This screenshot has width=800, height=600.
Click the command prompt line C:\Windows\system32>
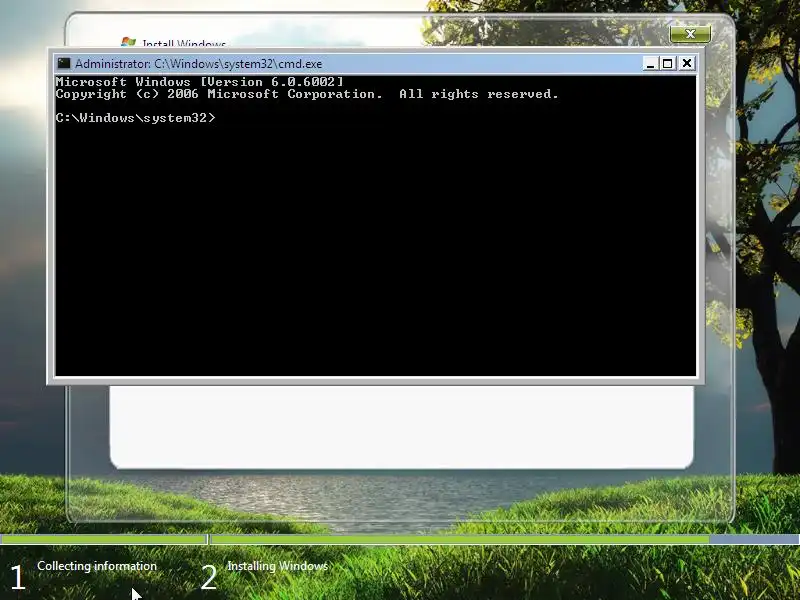[135, 118]
